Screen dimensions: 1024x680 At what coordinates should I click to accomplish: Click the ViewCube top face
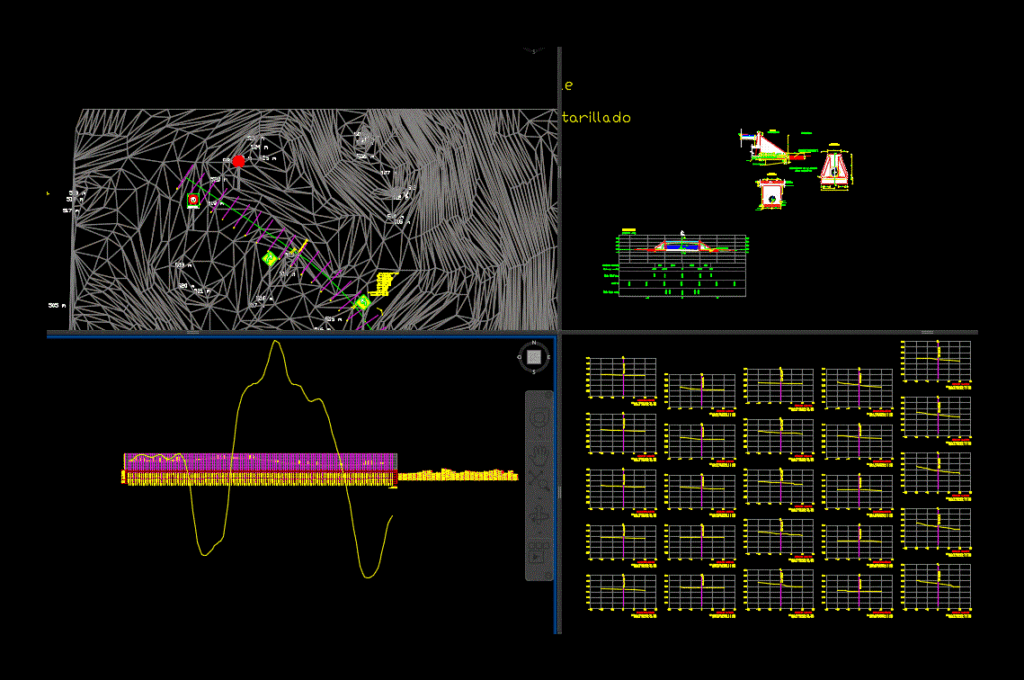point(534,357)
